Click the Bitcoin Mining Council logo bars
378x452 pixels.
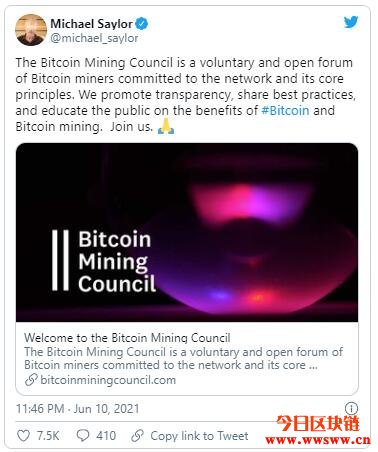tap(60, 260)
